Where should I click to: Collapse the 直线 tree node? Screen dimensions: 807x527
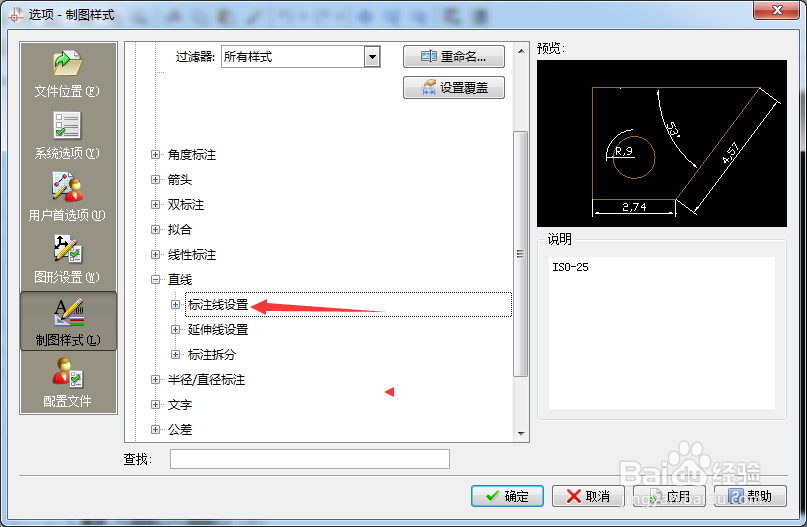point(155,279)
